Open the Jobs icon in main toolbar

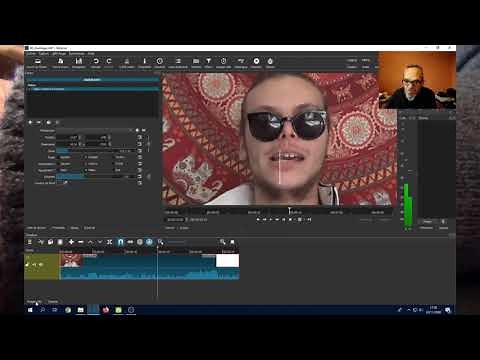pos(270,61)
